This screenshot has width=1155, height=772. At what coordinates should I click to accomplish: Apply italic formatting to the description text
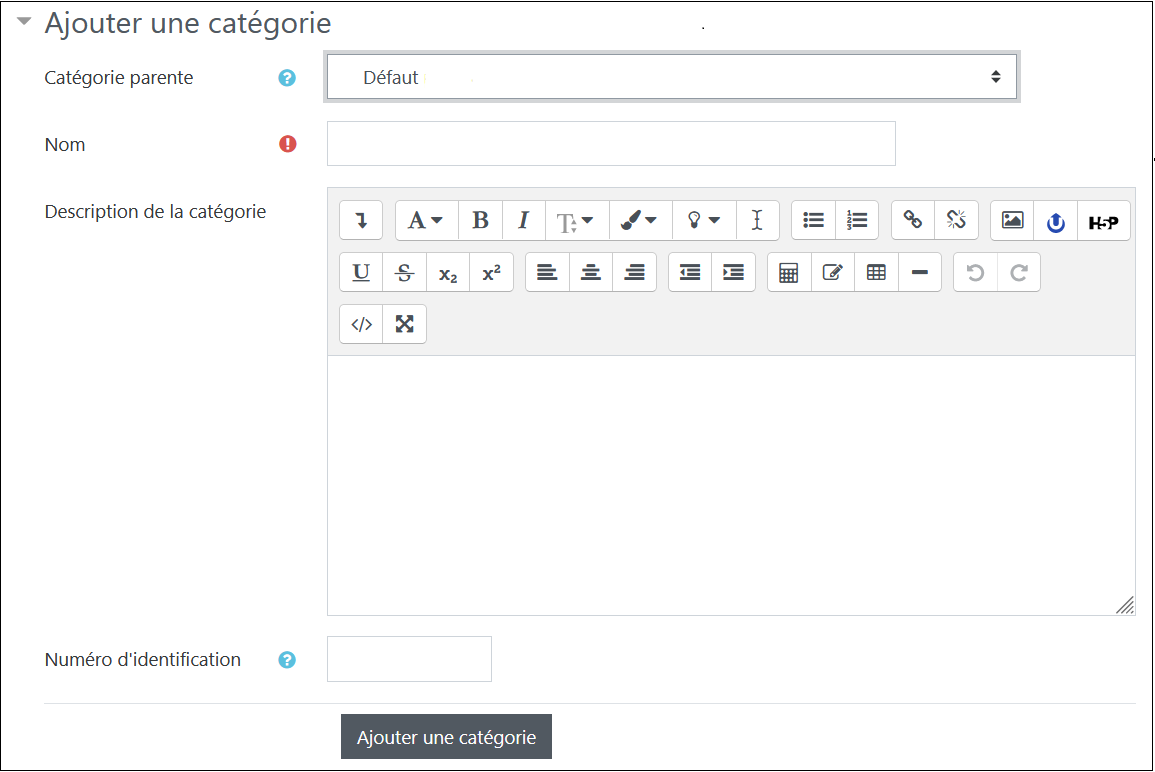pyautogui.click(x=524, y=220)
